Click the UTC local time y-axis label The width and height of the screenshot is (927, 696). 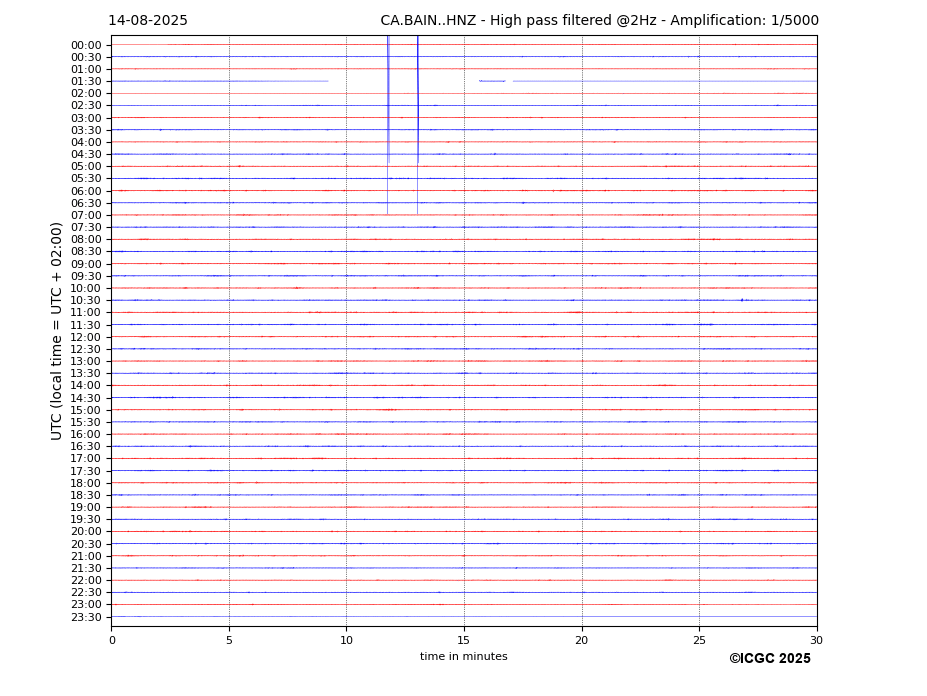point(56,331)
